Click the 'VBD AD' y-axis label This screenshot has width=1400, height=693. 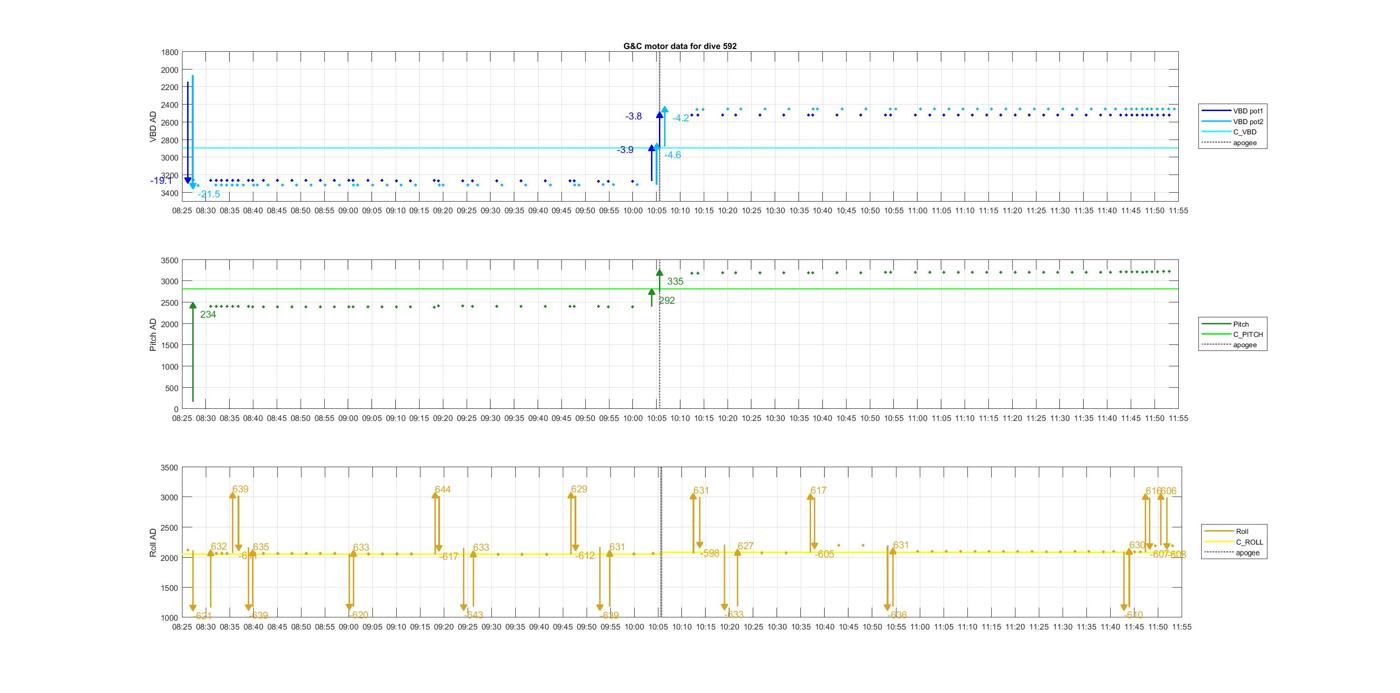pos(154,126)
